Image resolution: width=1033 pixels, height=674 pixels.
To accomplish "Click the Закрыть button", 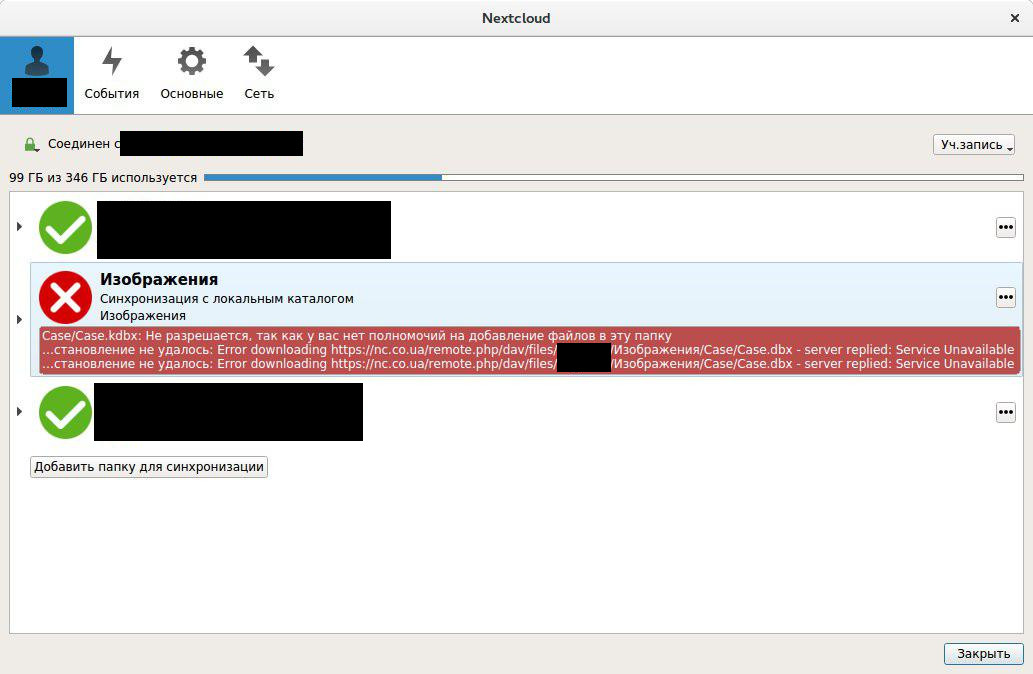I will tap(984, 654).
